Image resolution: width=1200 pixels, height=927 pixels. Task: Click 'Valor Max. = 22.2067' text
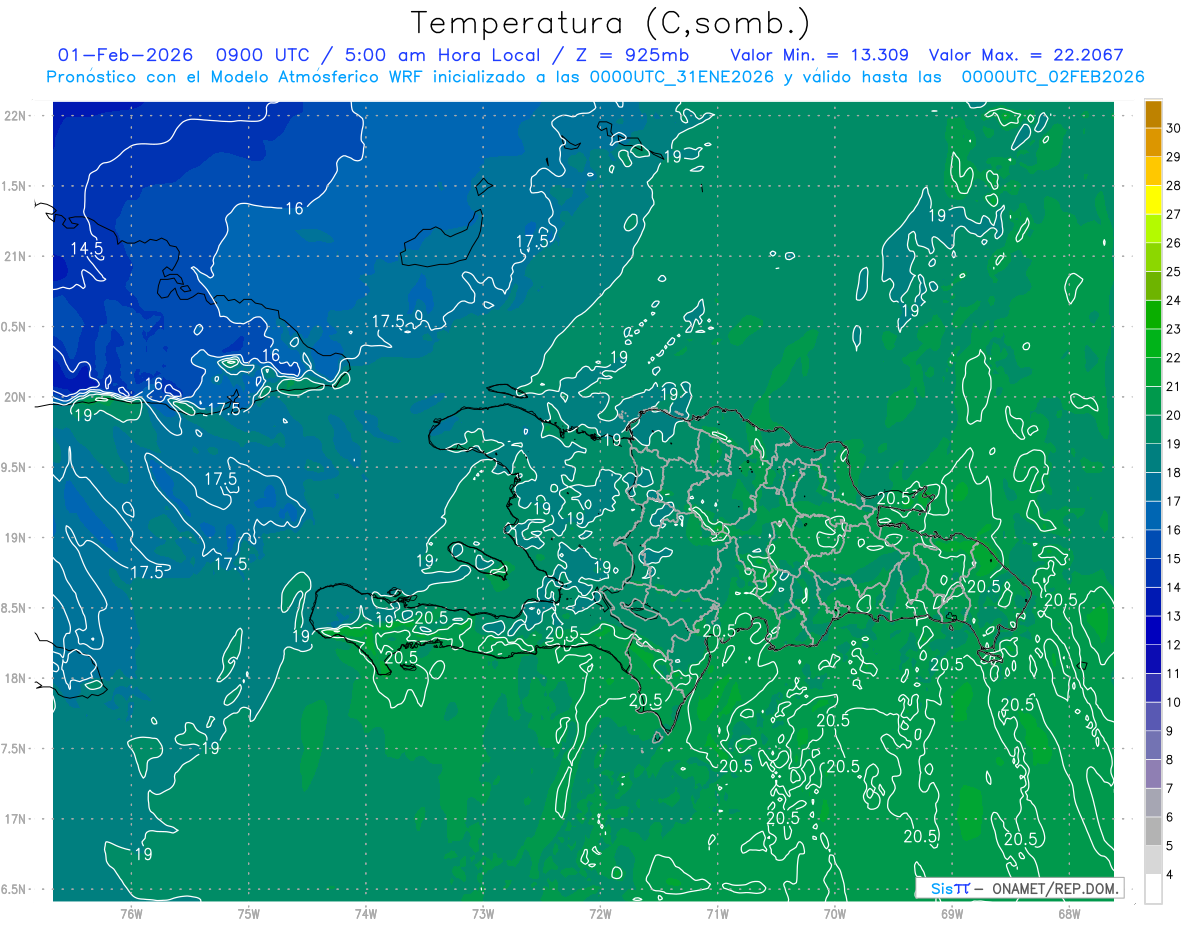pyautogui.click(x=1026, y=55)
